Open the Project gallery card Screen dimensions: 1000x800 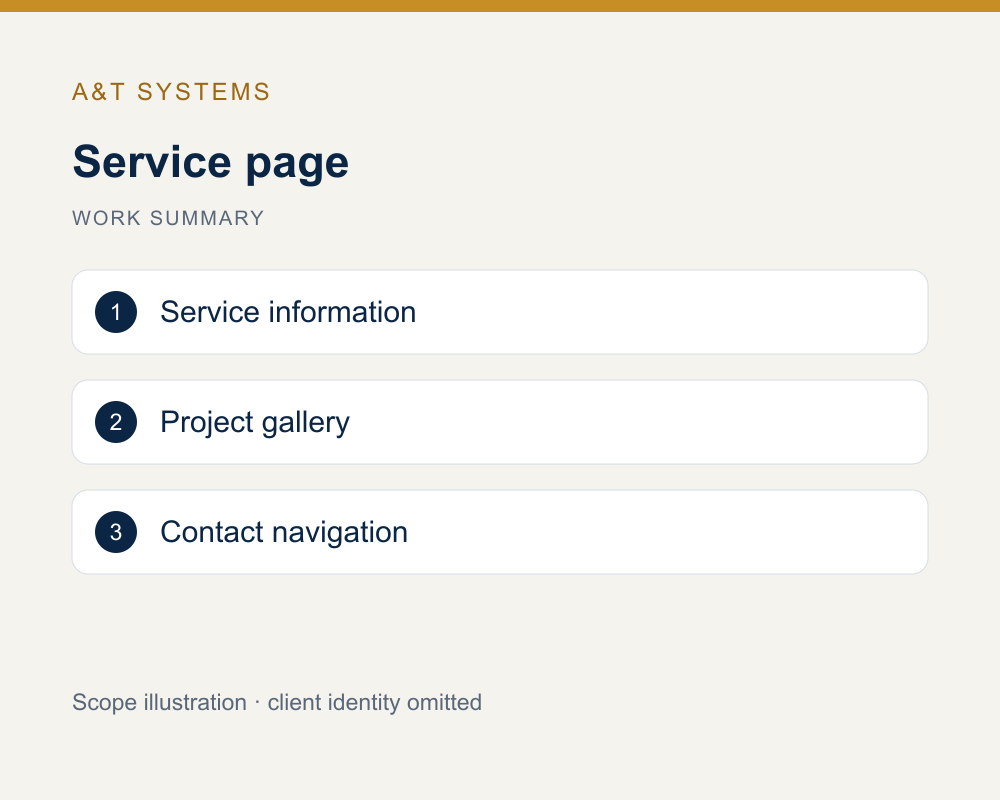tap(500, 422)
